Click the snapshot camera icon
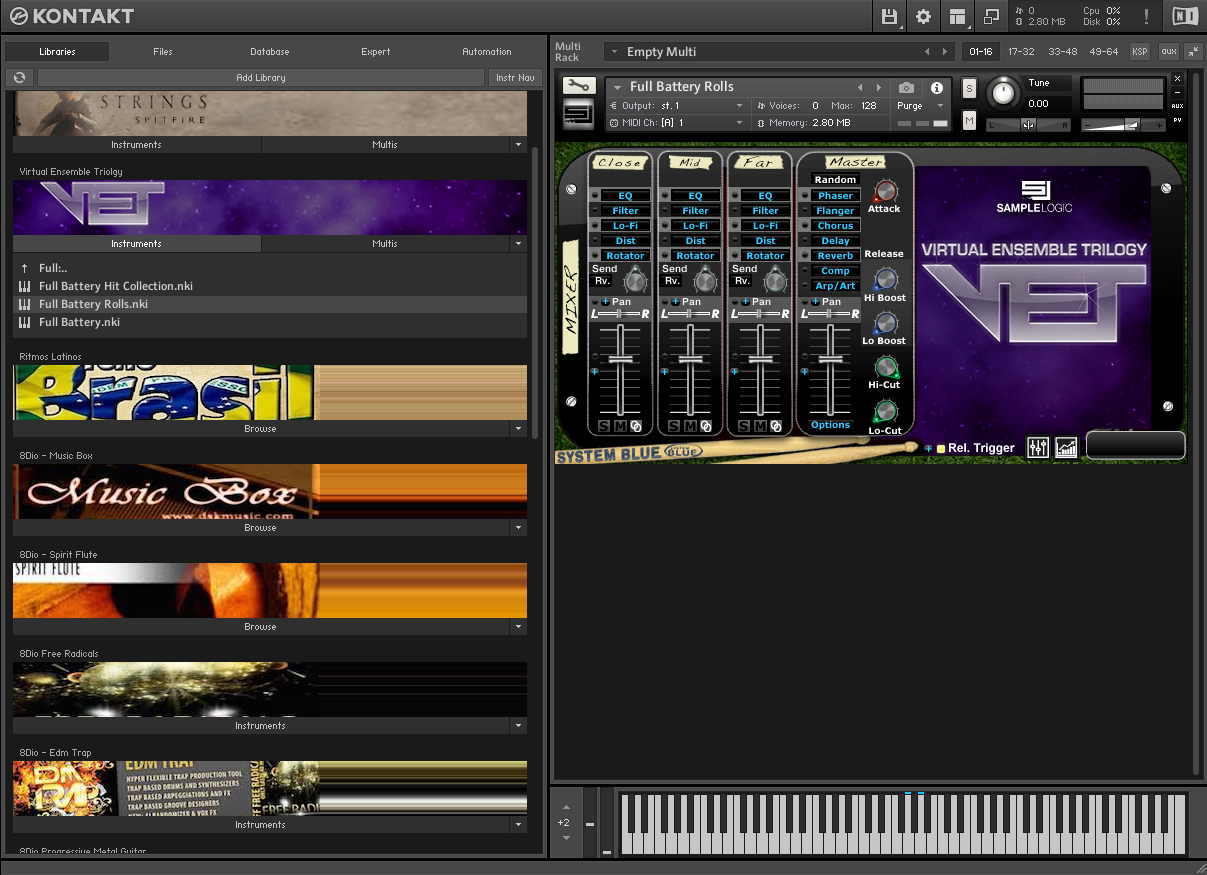The height and width of the screenshot is (875, 1207). click(x=906, y=88)
